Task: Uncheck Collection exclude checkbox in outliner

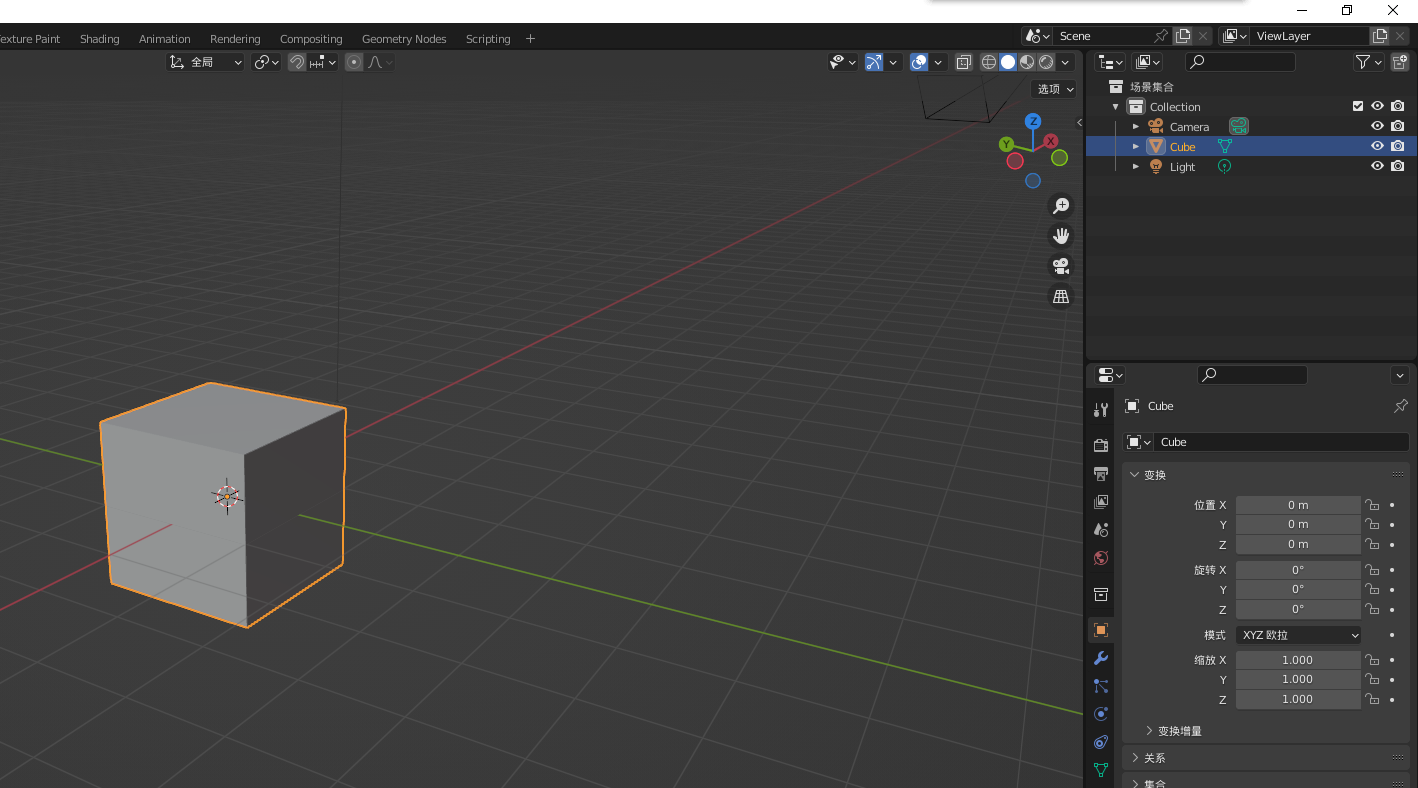Action: (x=1357, y=106)
